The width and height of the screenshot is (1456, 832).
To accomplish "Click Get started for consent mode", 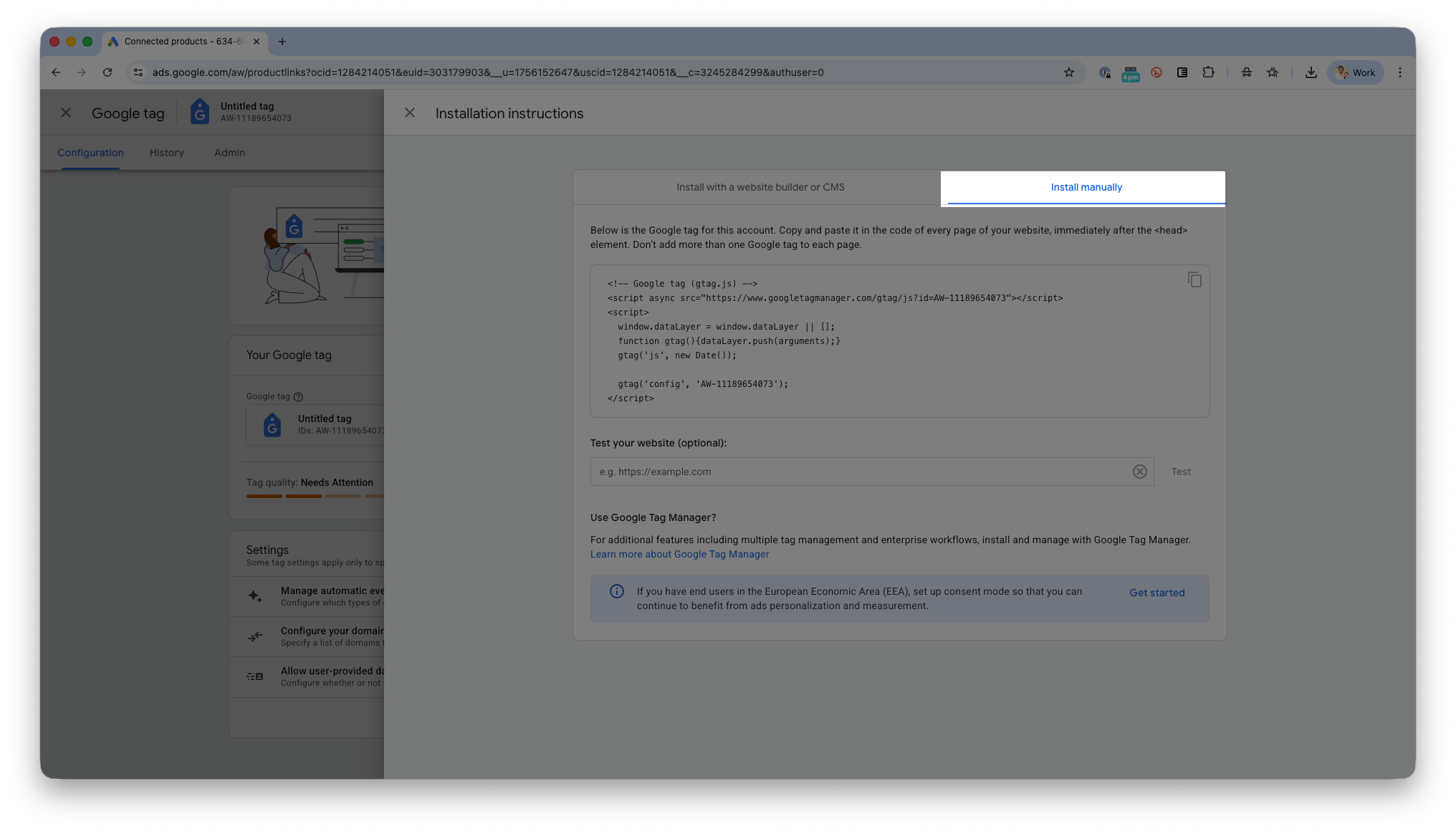I will coord(1156,593).
